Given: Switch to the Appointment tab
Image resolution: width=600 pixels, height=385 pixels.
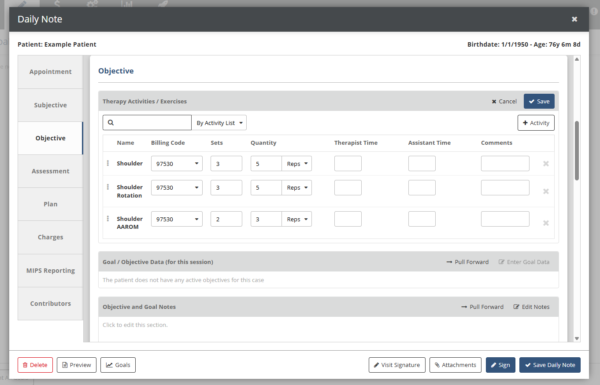Looking at the screenshot, I should (50, 72).
